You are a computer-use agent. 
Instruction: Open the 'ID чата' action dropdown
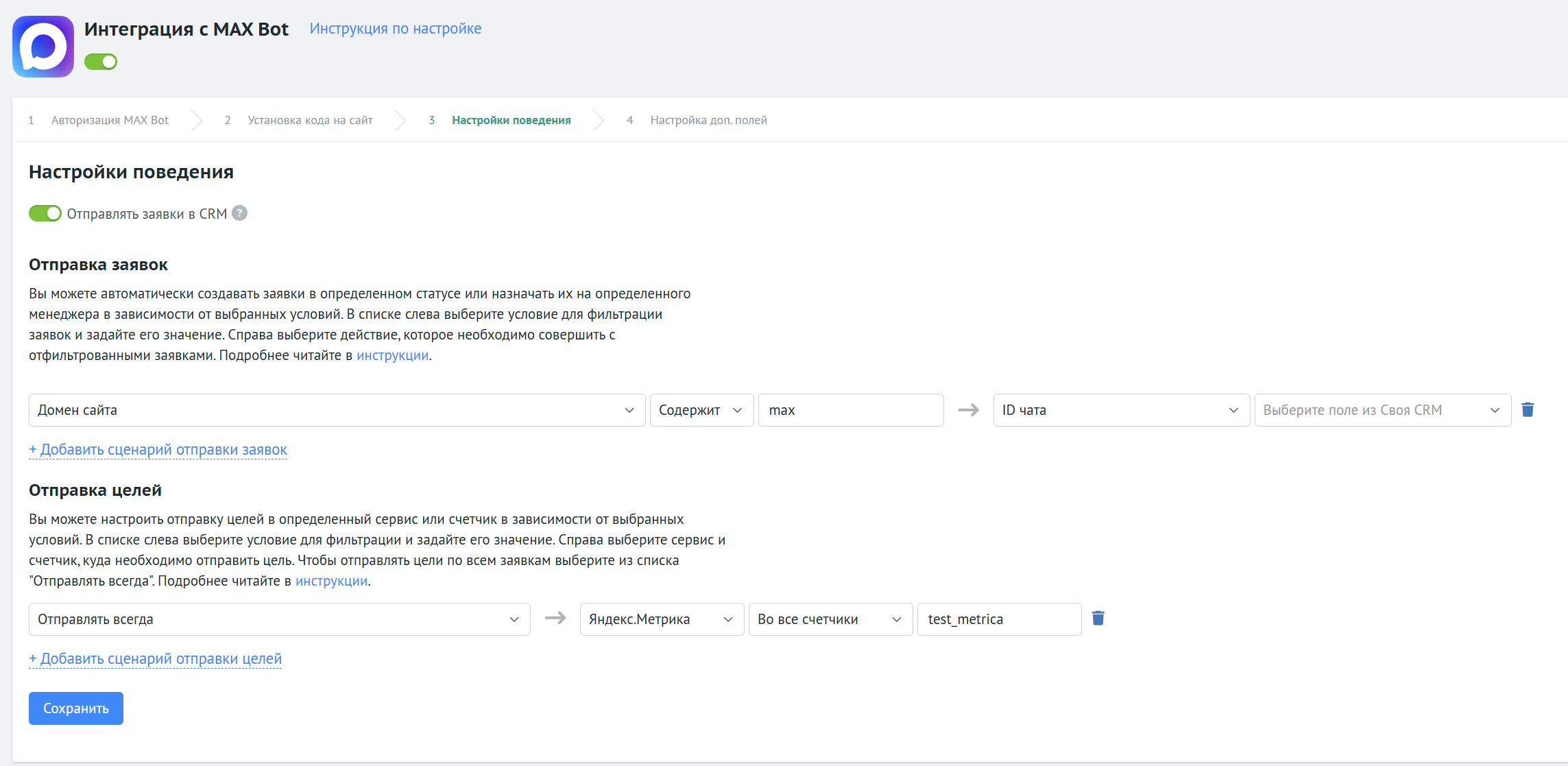click(1120, 410)
